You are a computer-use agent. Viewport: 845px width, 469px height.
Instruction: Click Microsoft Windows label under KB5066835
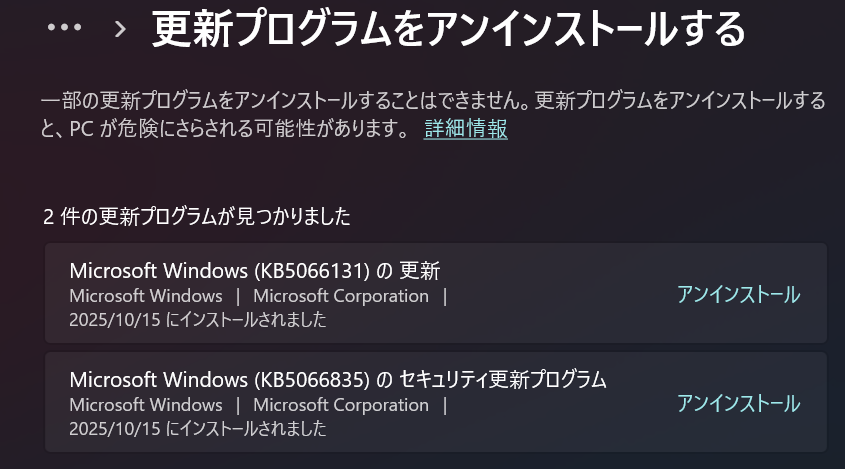146,405
